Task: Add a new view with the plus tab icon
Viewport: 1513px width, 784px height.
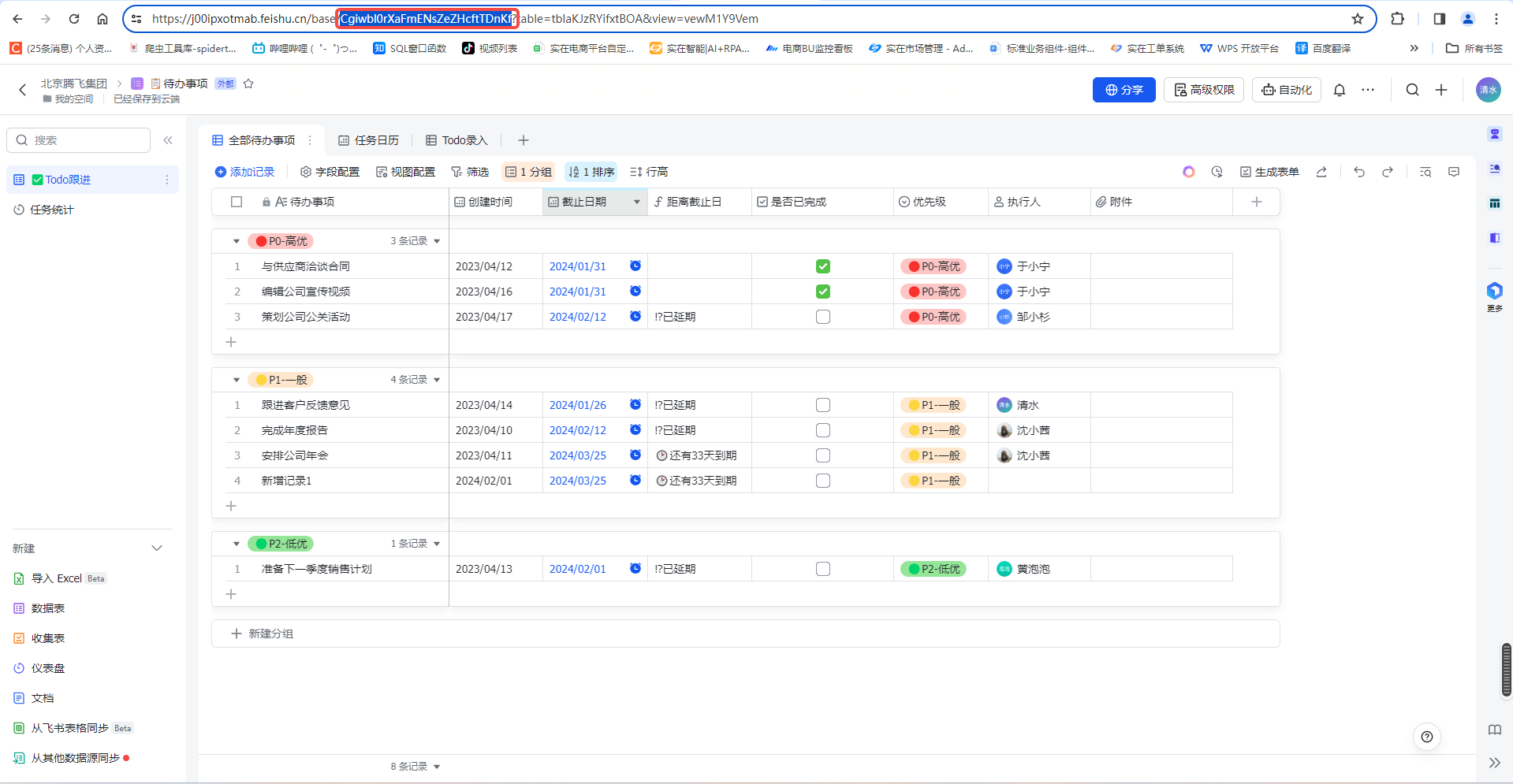Action: click(523, 140)
